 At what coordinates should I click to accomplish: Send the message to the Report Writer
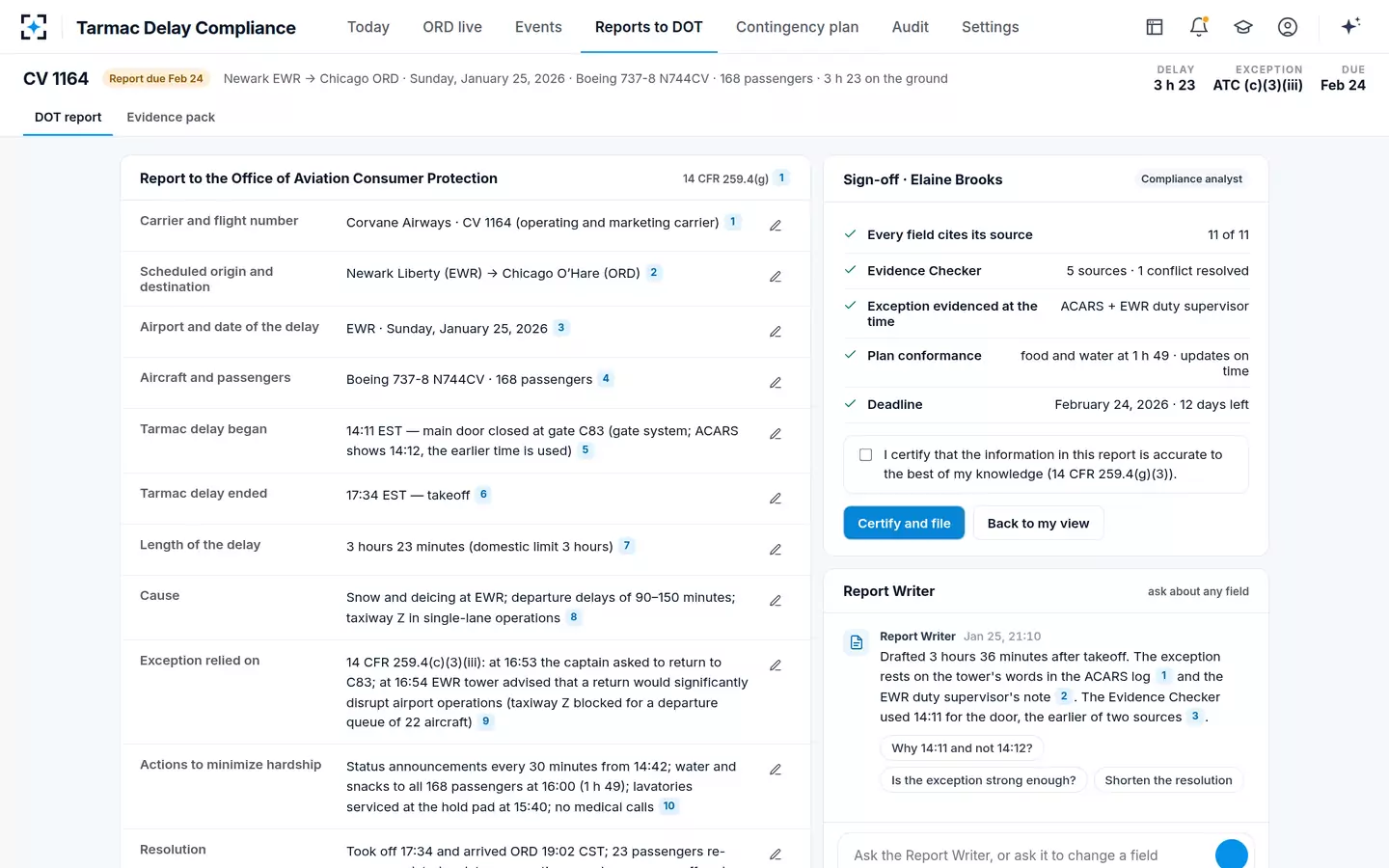[1231, 854]
